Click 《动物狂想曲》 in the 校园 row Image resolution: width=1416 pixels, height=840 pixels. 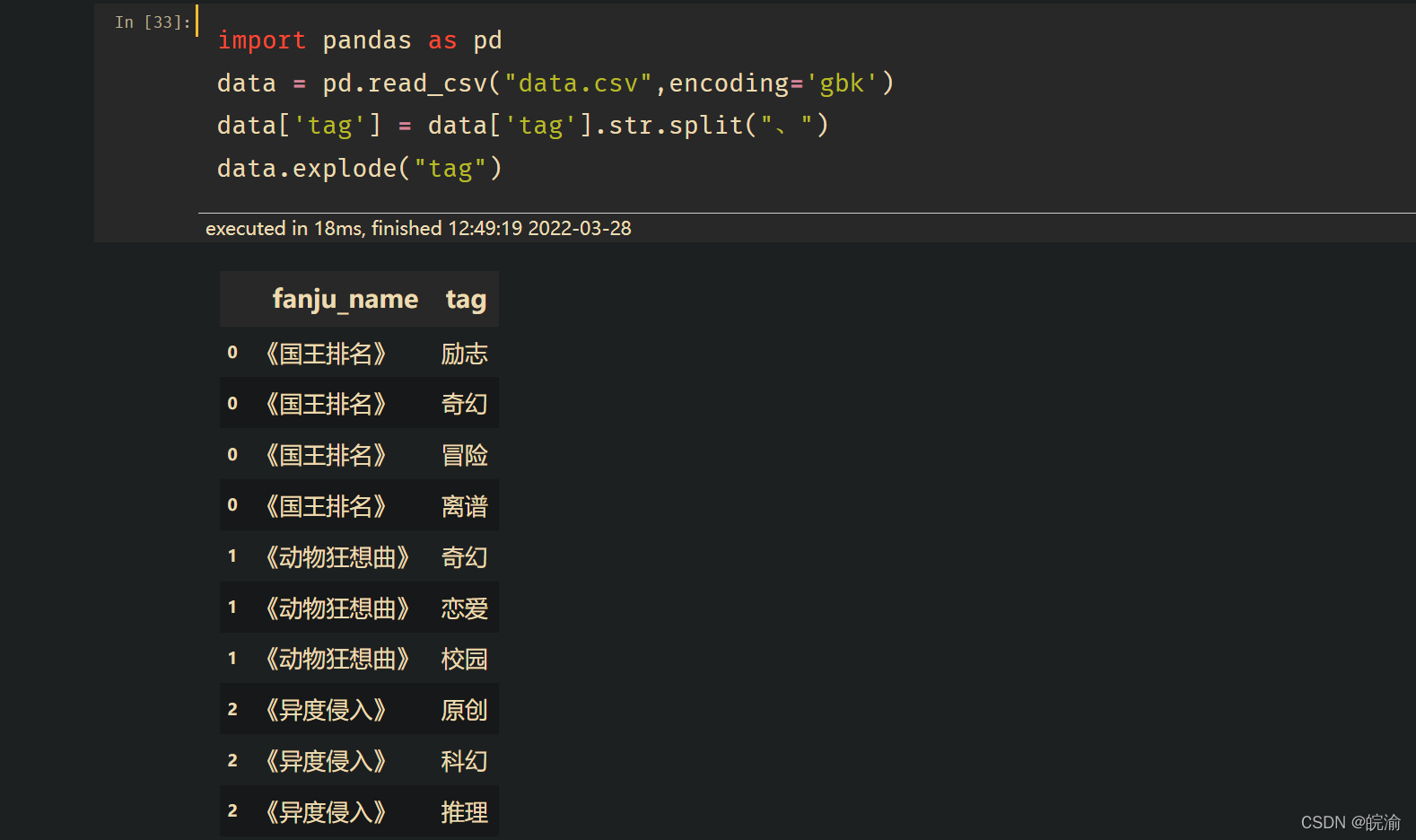(337, 659)
